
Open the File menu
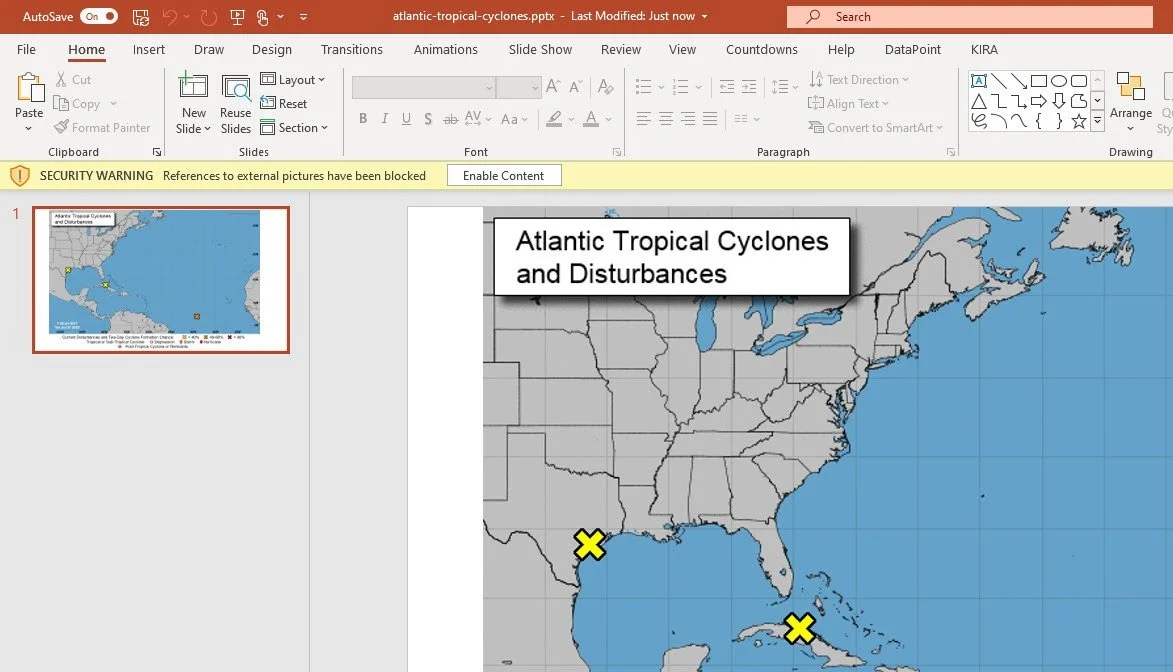tap(26, 49)
